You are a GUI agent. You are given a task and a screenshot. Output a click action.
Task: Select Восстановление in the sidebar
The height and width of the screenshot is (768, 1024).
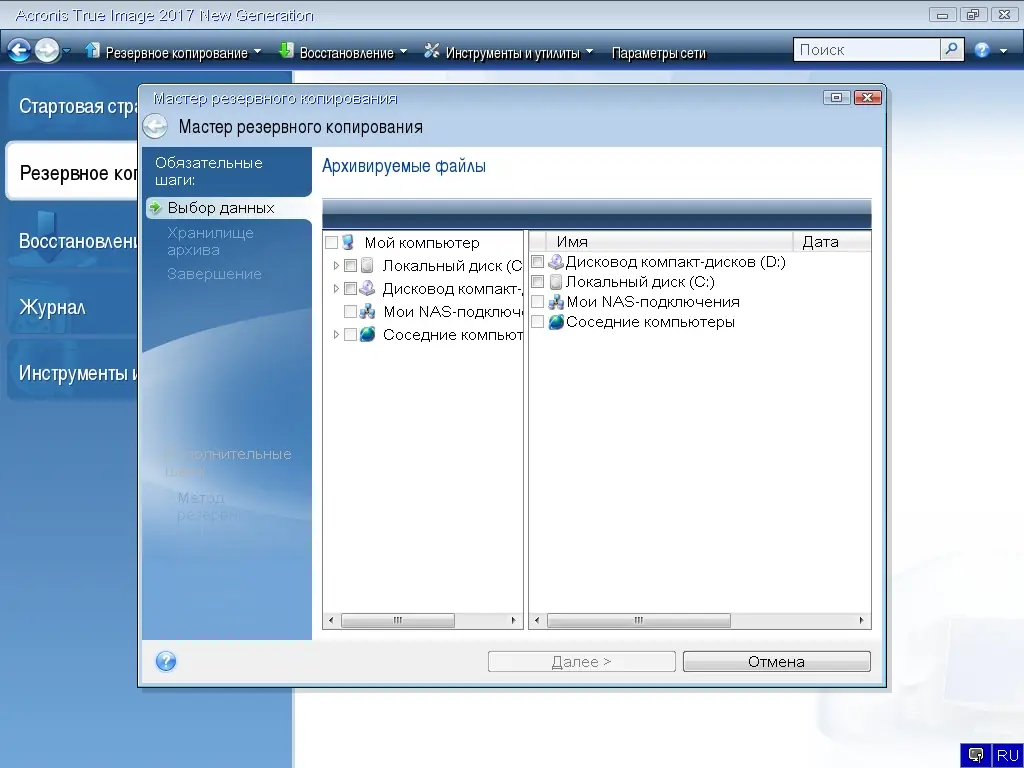[72, 240]
